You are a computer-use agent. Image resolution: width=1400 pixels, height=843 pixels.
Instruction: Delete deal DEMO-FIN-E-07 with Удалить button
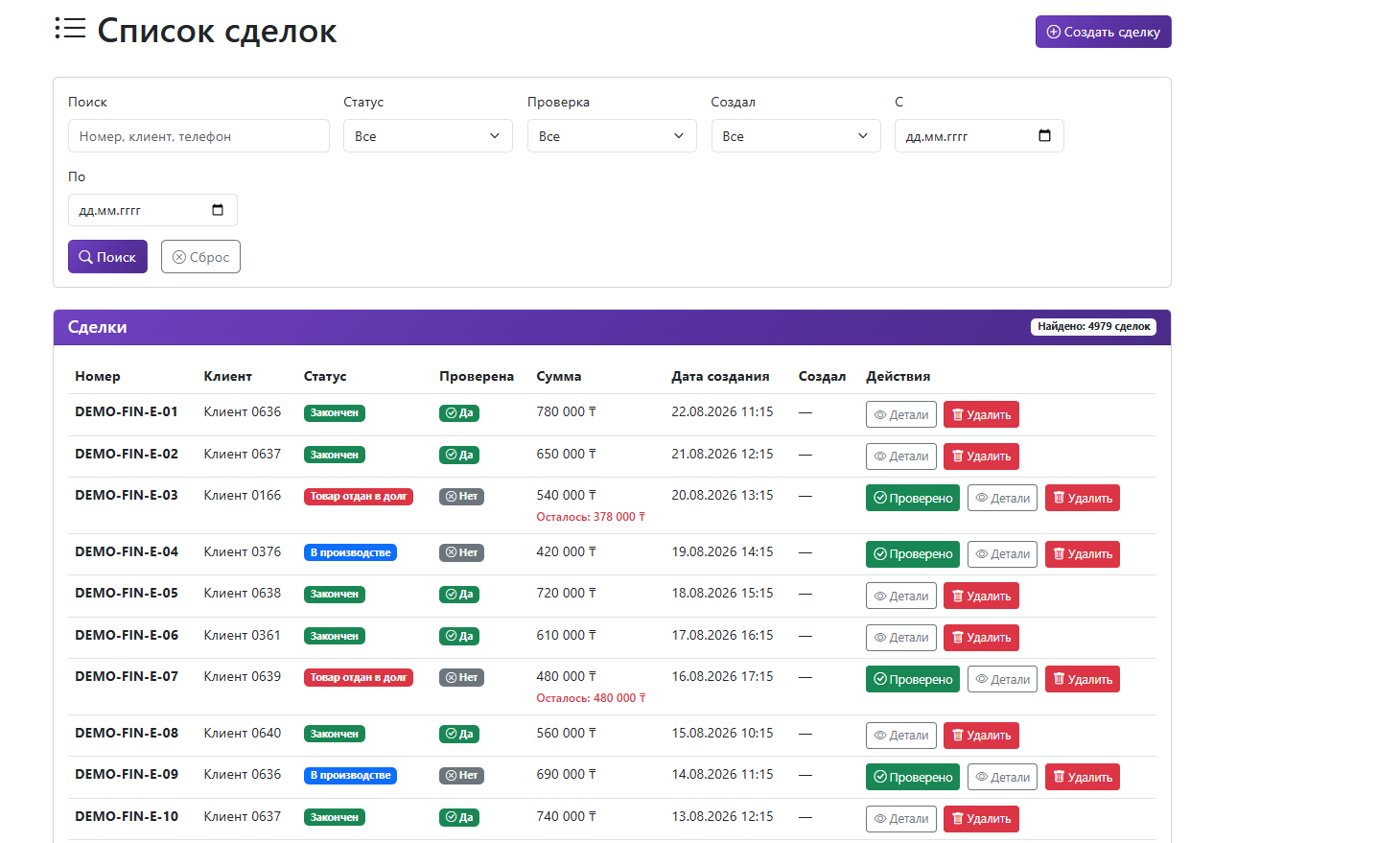click(1083, 679)
